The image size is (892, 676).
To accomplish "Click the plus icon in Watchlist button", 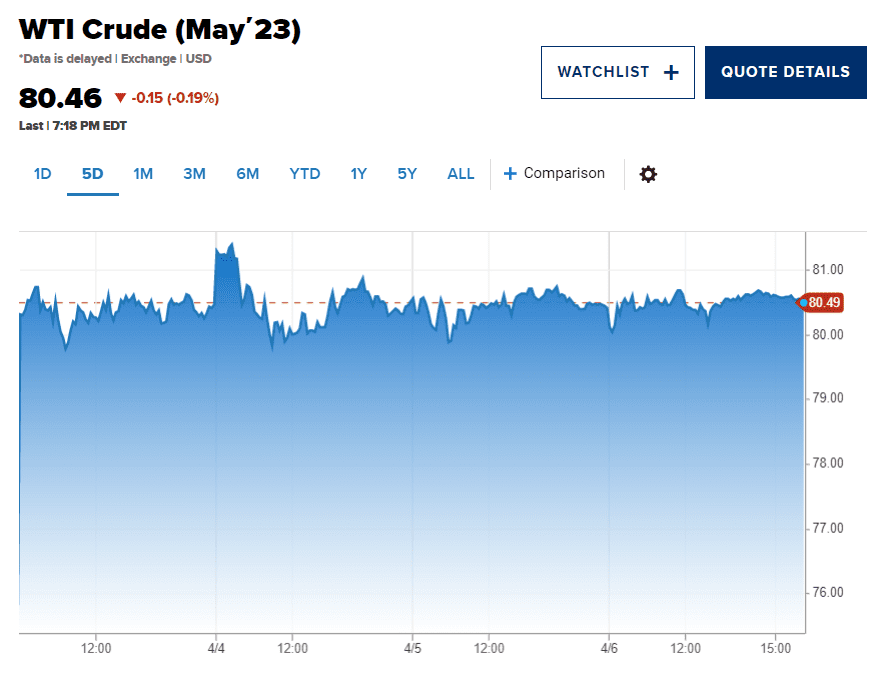I will tap(671, 72).
